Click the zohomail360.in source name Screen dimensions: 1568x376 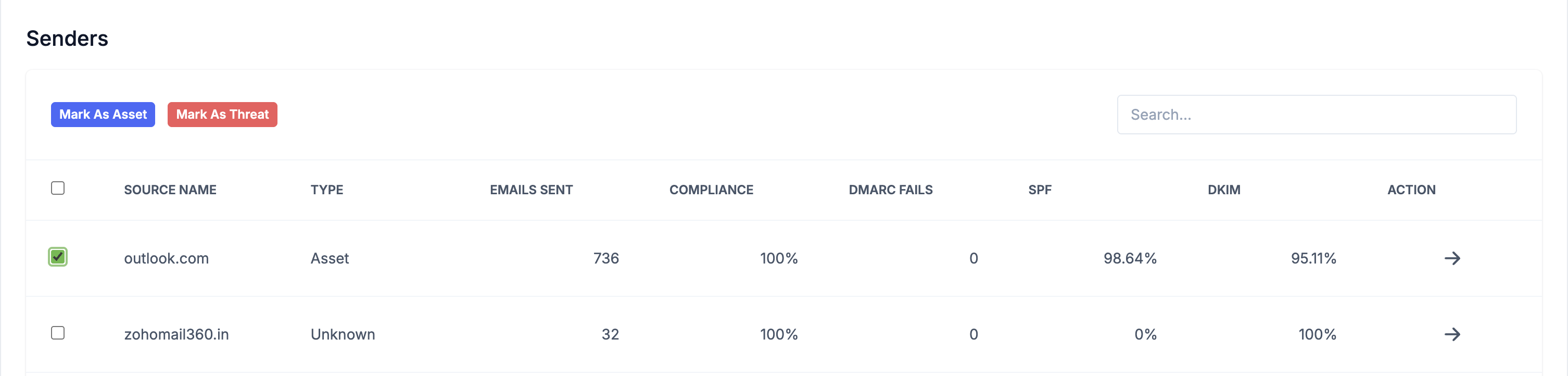point(176,334)
